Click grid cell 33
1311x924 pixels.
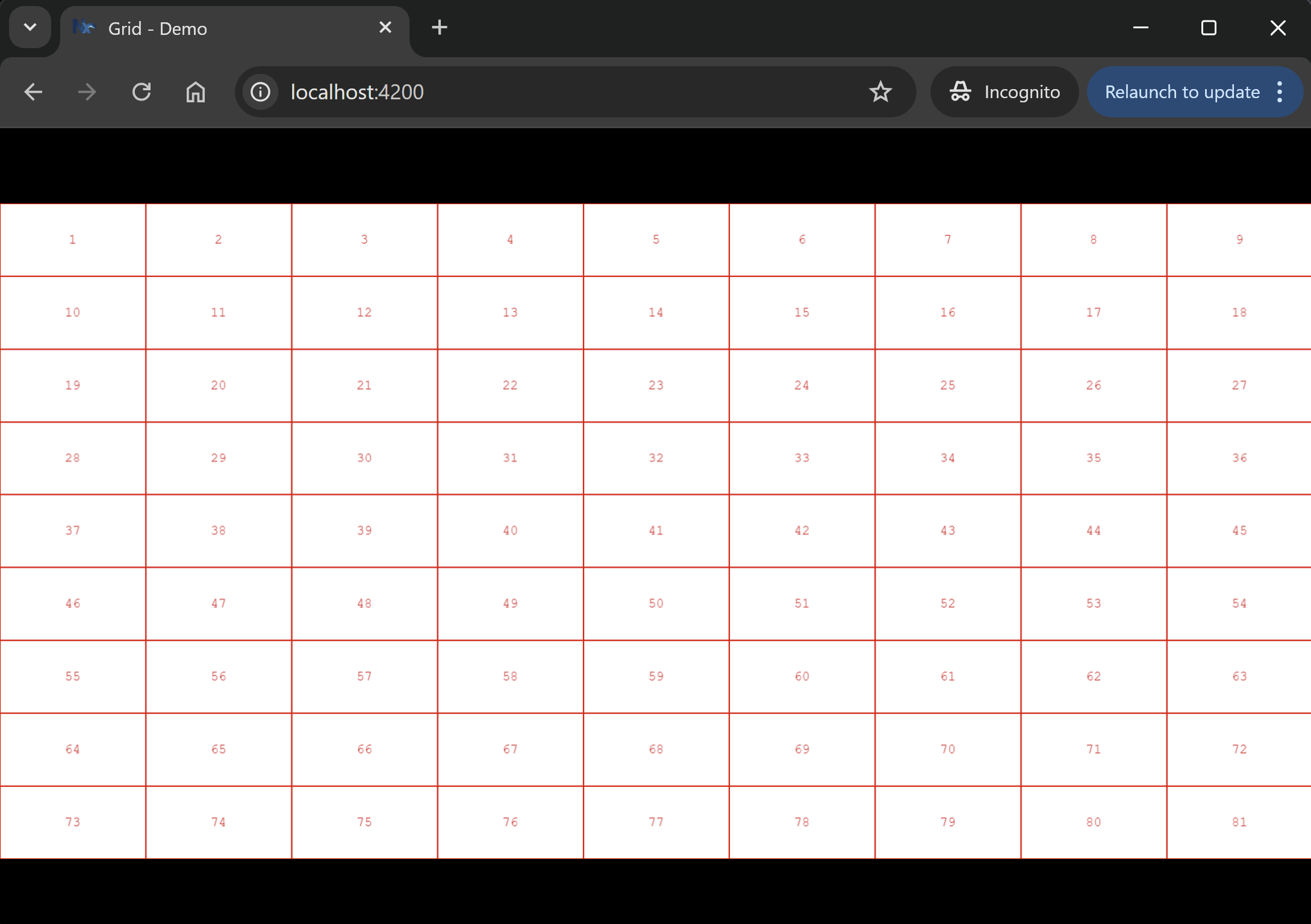click(802, 459)
